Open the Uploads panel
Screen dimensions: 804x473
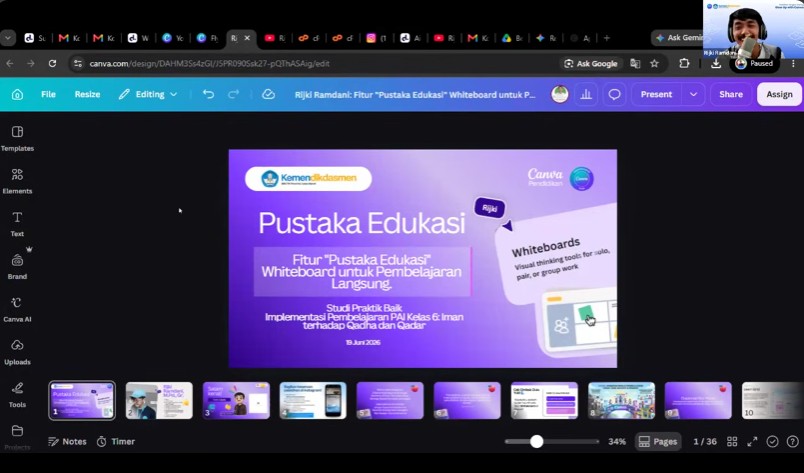click(17, 352)
